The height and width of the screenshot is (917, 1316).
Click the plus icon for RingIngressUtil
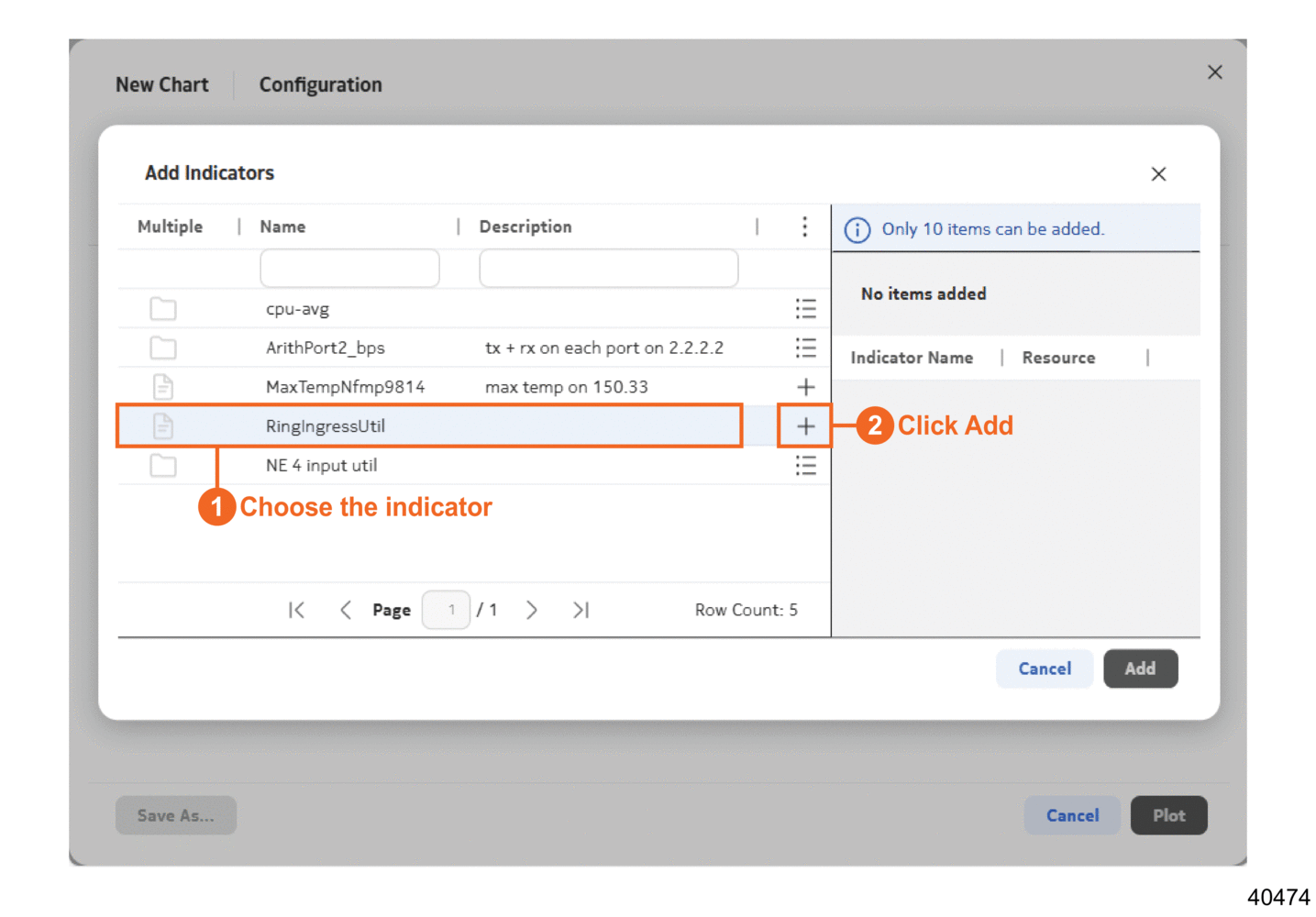tap(805, 426)
